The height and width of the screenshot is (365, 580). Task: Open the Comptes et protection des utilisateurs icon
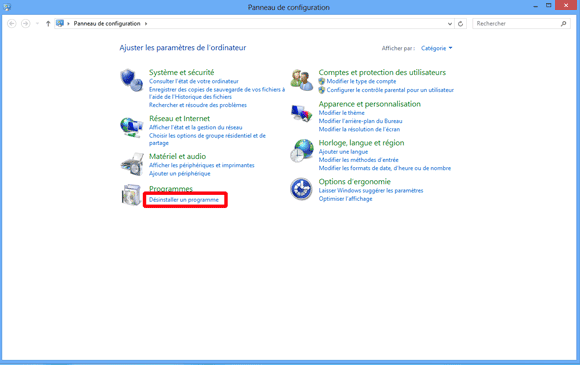click(302, 80)
